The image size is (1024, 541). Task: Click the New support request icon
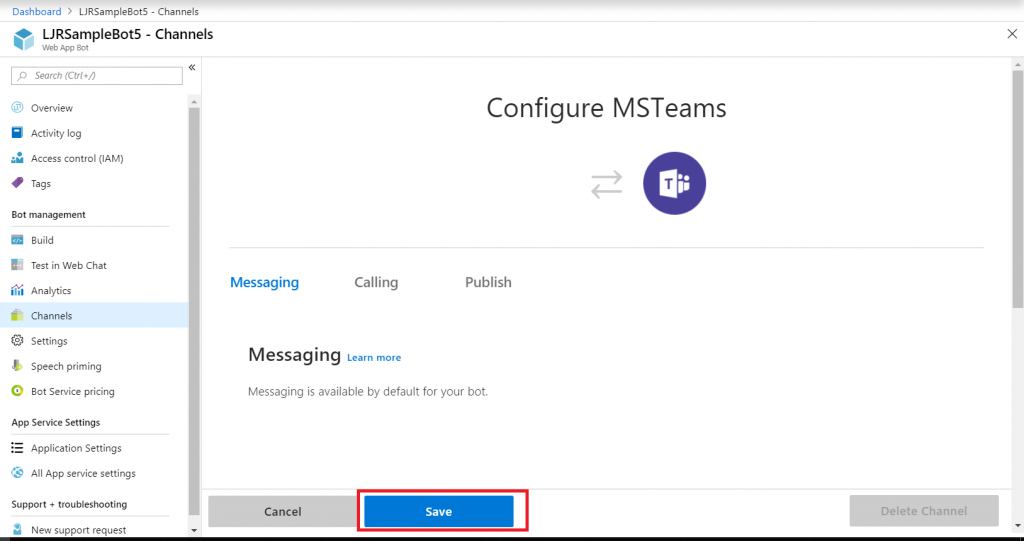pos(18,529)
